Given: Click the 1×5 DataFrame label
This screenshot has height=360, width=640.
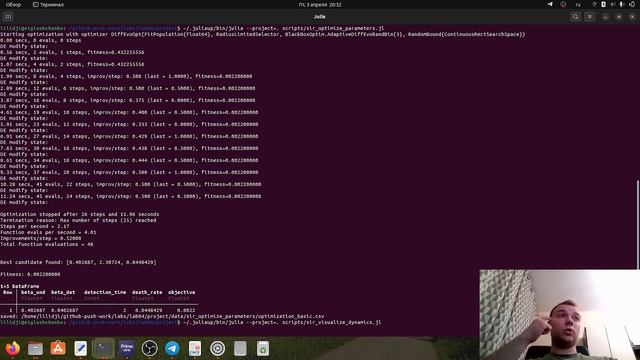Looking at the screenshot, I should (x=20, y=286).
